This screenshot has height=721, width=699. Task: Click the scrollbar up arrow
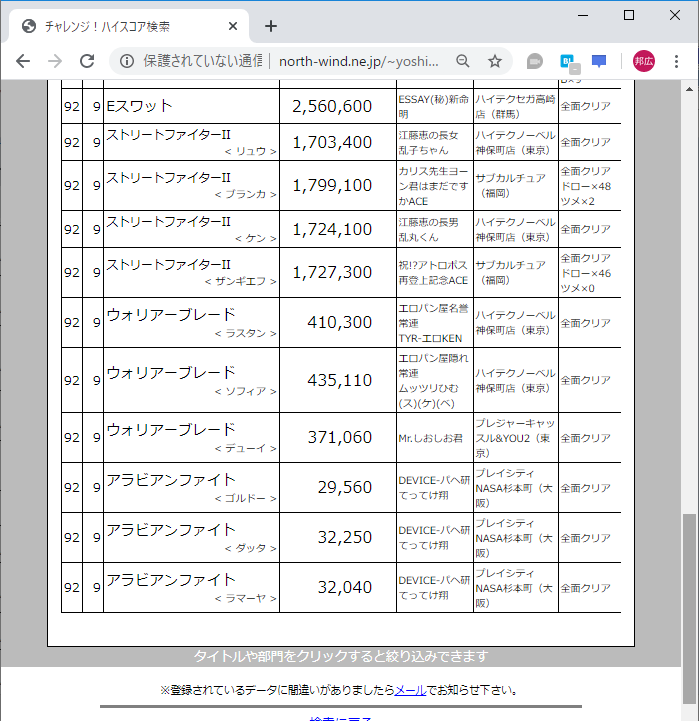689,89
